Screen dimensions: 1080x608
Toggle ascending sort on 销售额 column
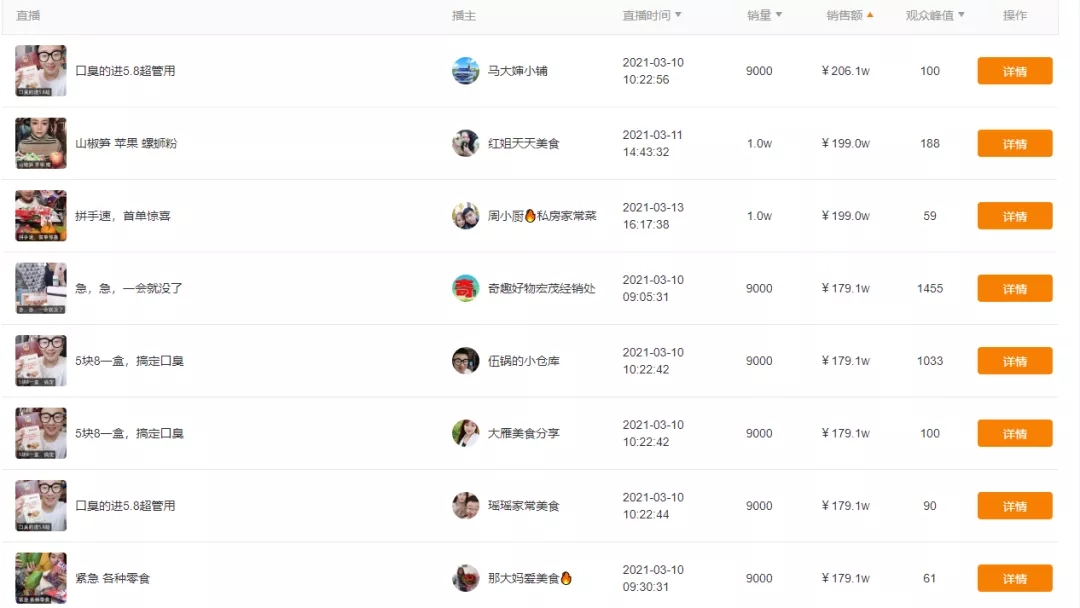click(869, 15)
